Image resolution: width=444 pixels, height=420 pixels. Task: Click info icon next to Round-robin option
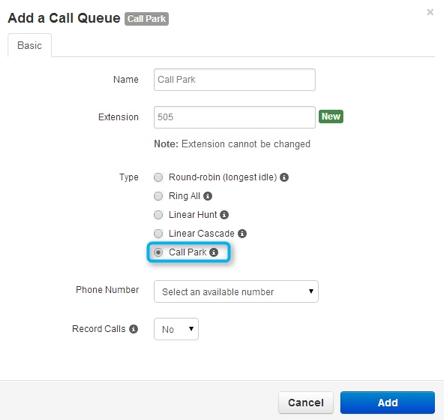coord(284,177)
